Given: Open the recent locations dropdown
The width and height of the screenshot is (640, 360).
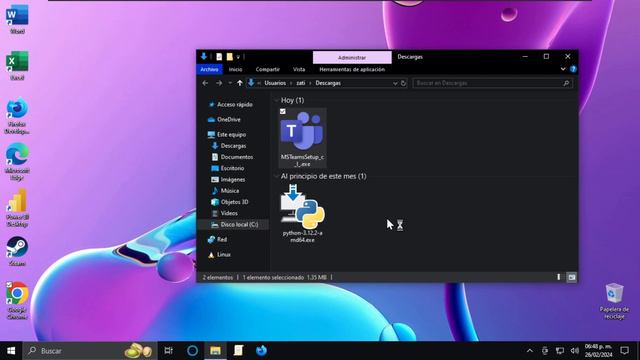Looking at the screenshot, I should [230, 83].
